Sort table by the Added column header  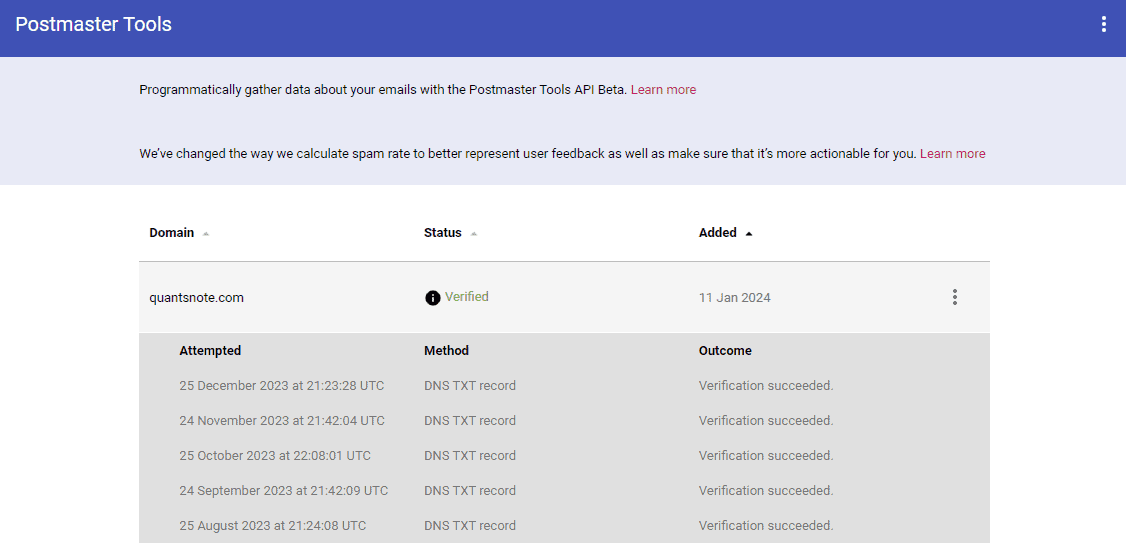coord(717,233)
